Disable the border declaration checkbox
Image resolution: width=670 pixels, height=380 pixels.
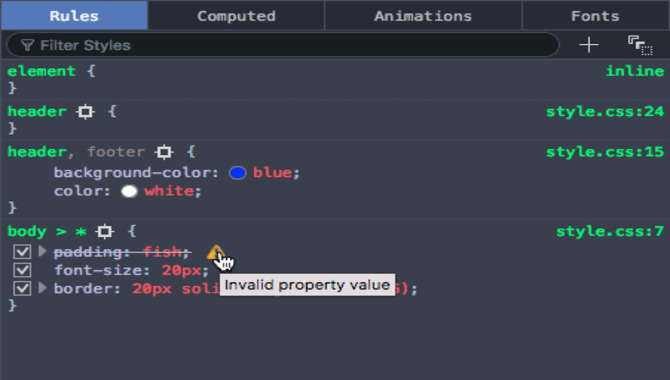click(x=22, y=288)
